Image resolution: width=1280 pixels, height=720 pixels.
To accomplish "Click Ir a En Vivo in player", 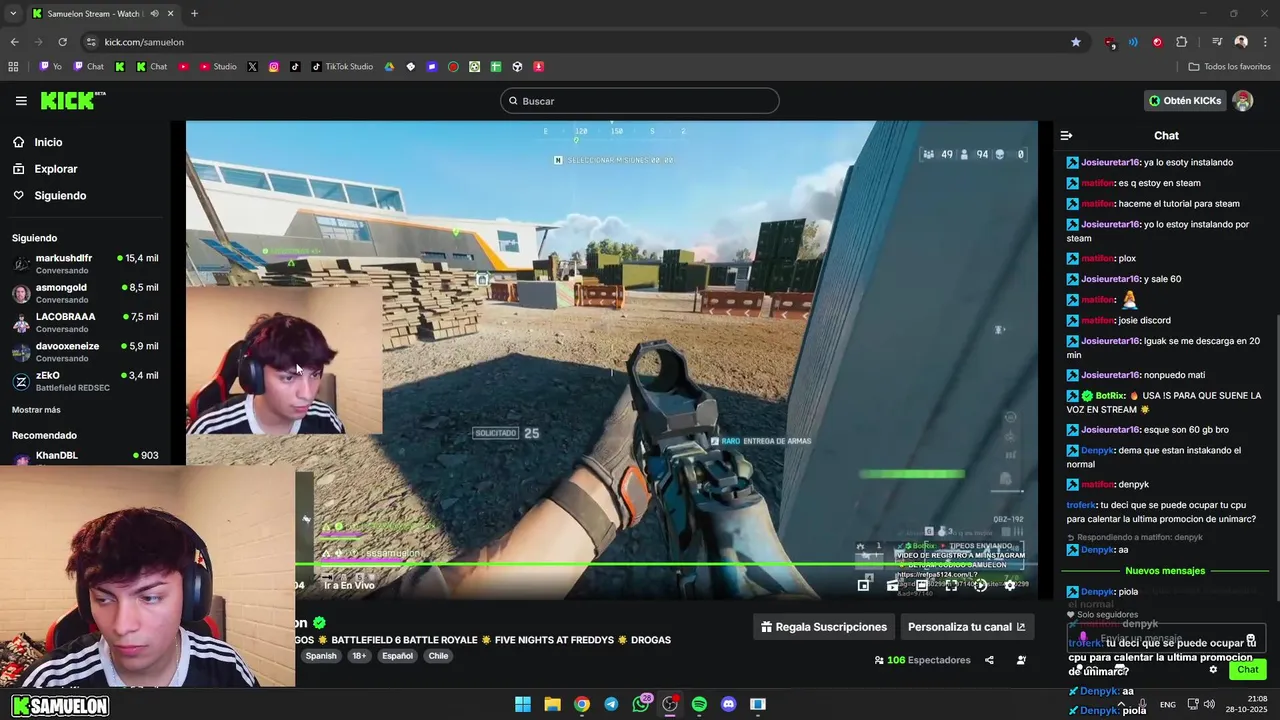I will 349,585.
